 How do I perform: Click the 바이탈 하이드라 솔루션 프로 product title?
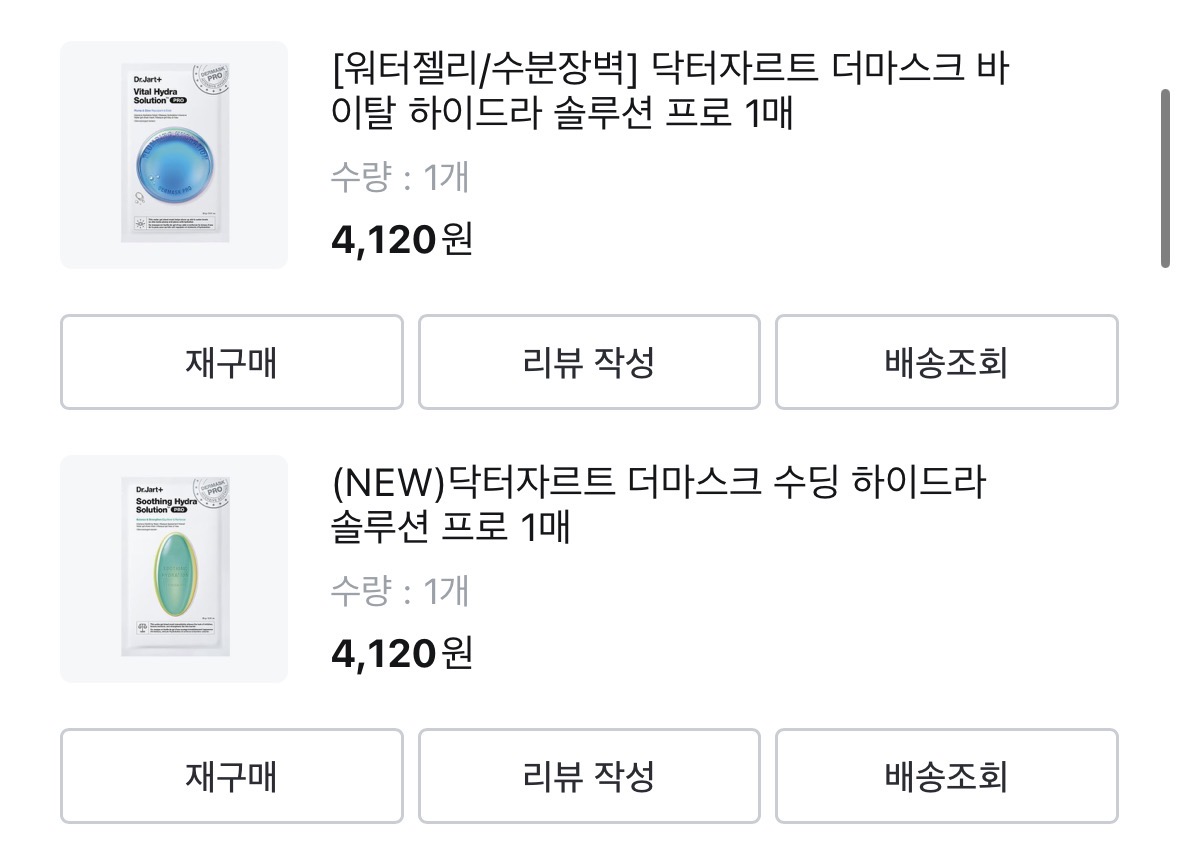[x=669, y=92]
